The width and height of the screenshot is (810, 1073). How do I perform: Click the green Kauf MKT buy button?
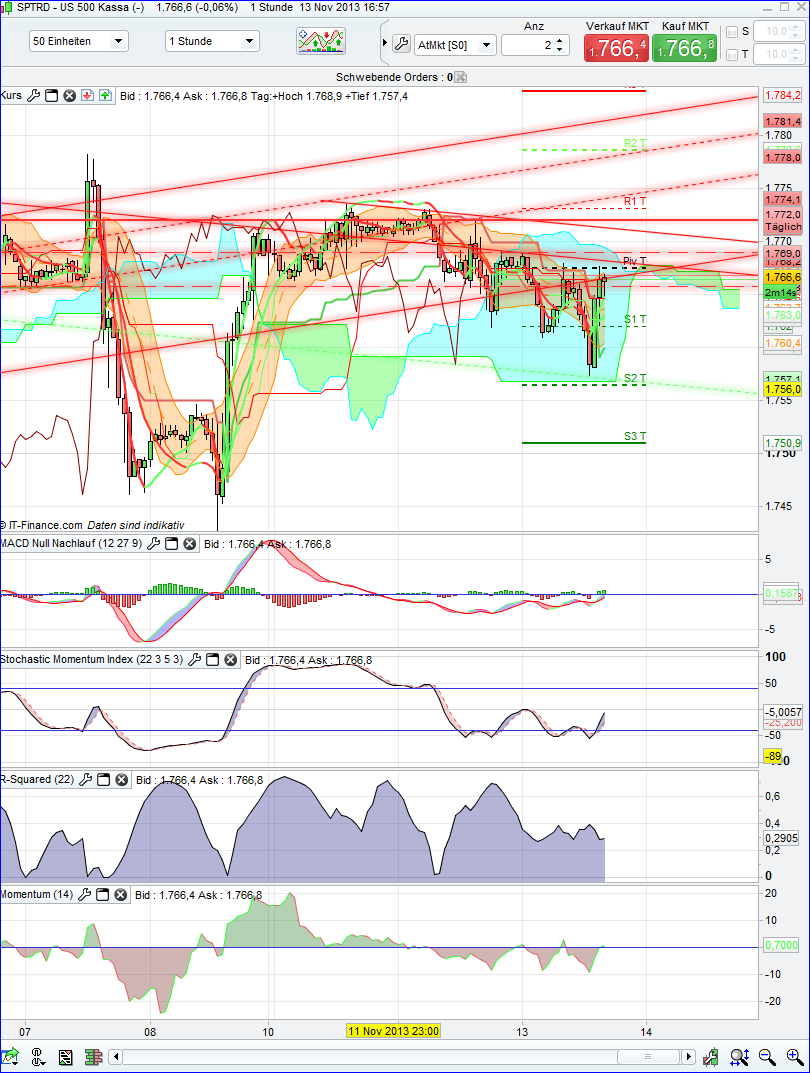pos(684,47)
